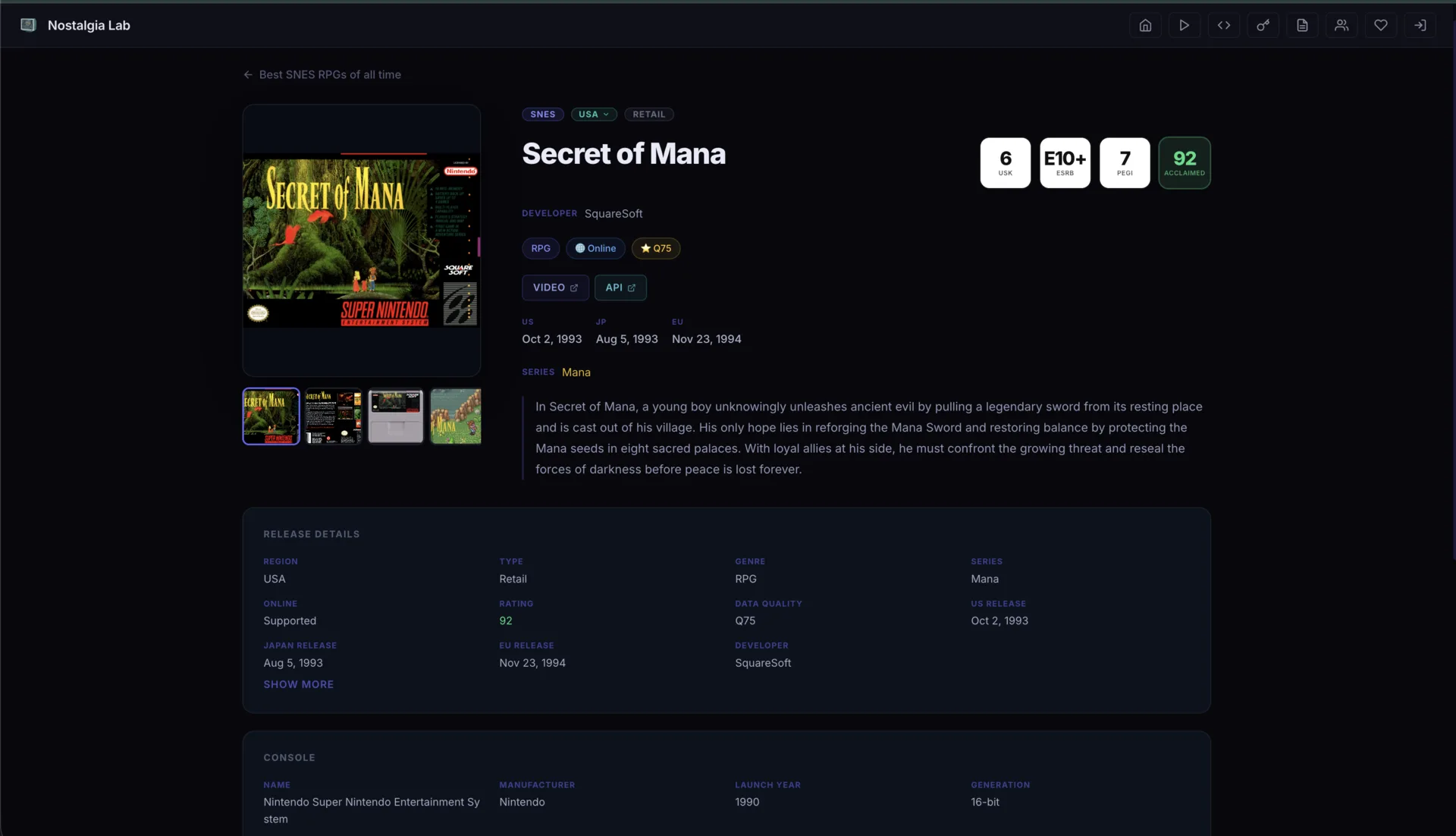
Task: Click the 'Supported' online value
Action: (290, 621)
